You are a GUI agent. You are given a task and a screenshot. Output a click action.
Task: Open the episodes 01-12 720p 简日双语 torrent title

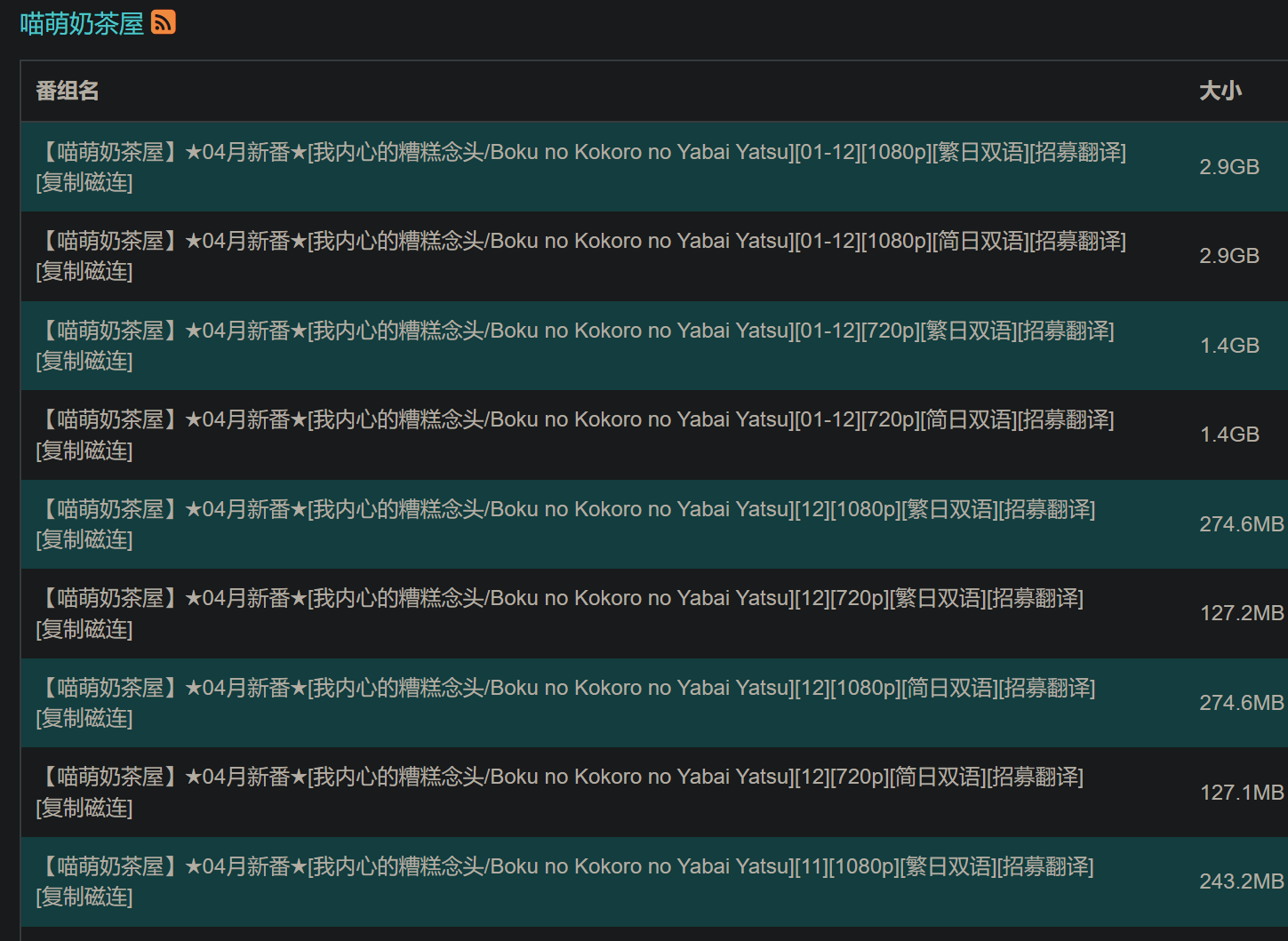[x=576, y=419]
